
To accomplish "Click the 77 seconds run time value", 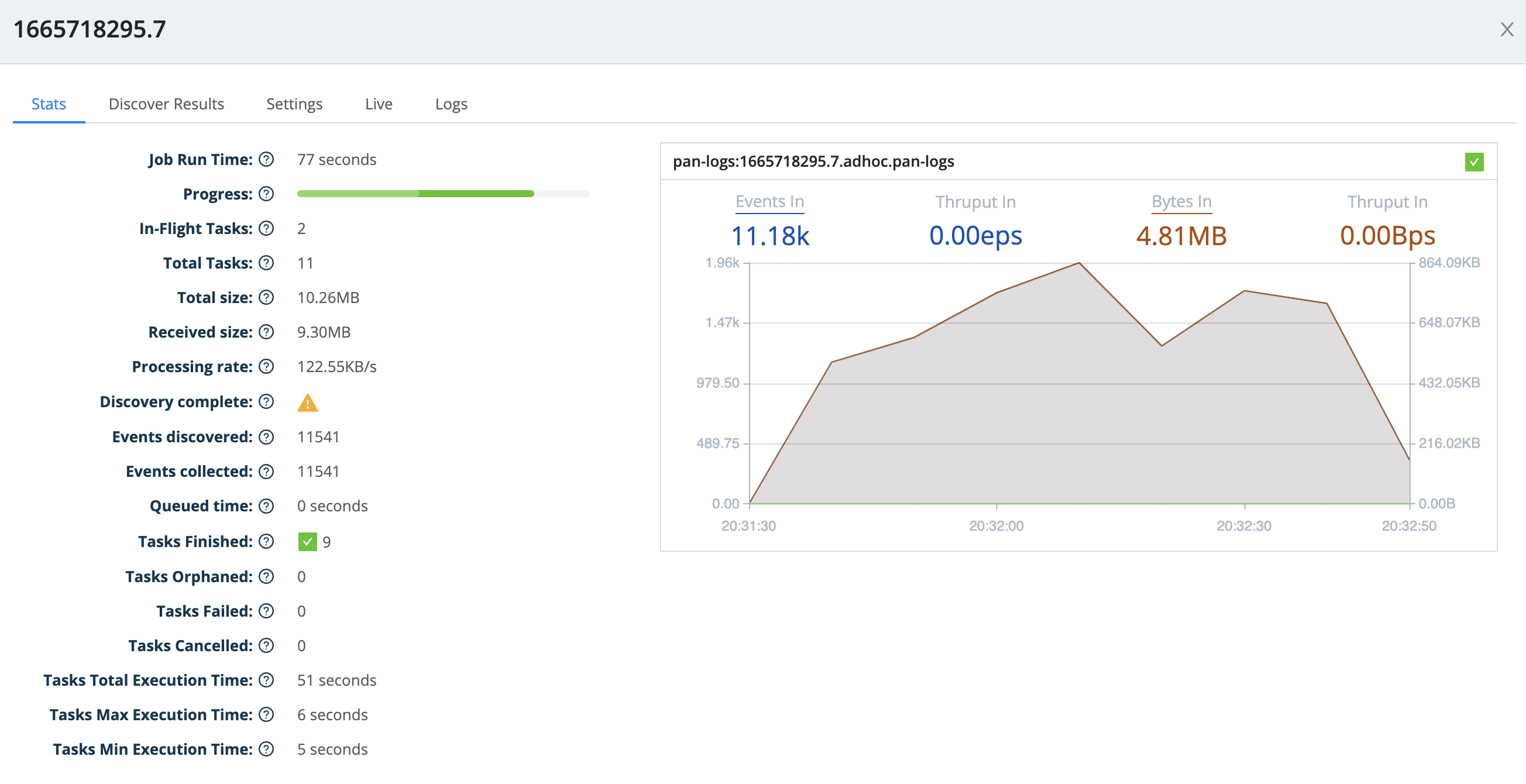I will (x=336, y=159).
